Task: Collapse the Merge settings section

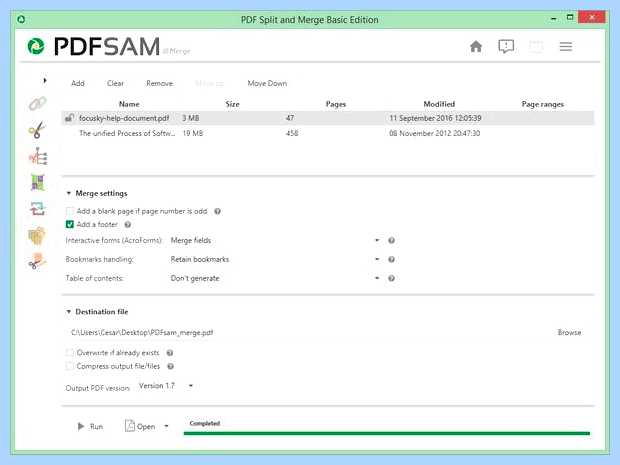Action: [x=68, y=193]
